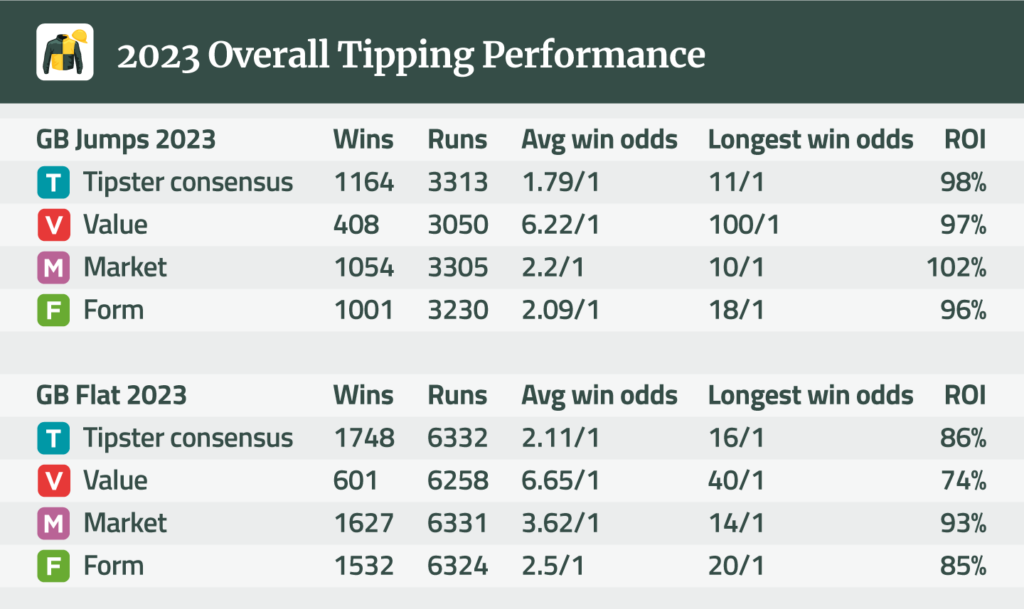Select the Tipster consensus label under GB Jumps
1024x609 pixels.
188,182
